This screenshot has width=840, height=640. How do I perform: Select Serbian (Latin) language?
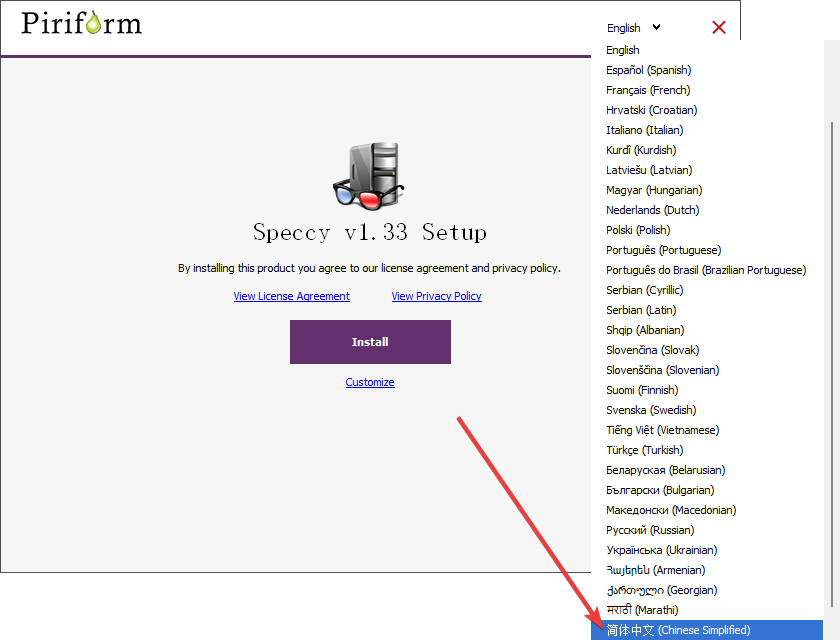pyautogui.click(x=707, y=310)
